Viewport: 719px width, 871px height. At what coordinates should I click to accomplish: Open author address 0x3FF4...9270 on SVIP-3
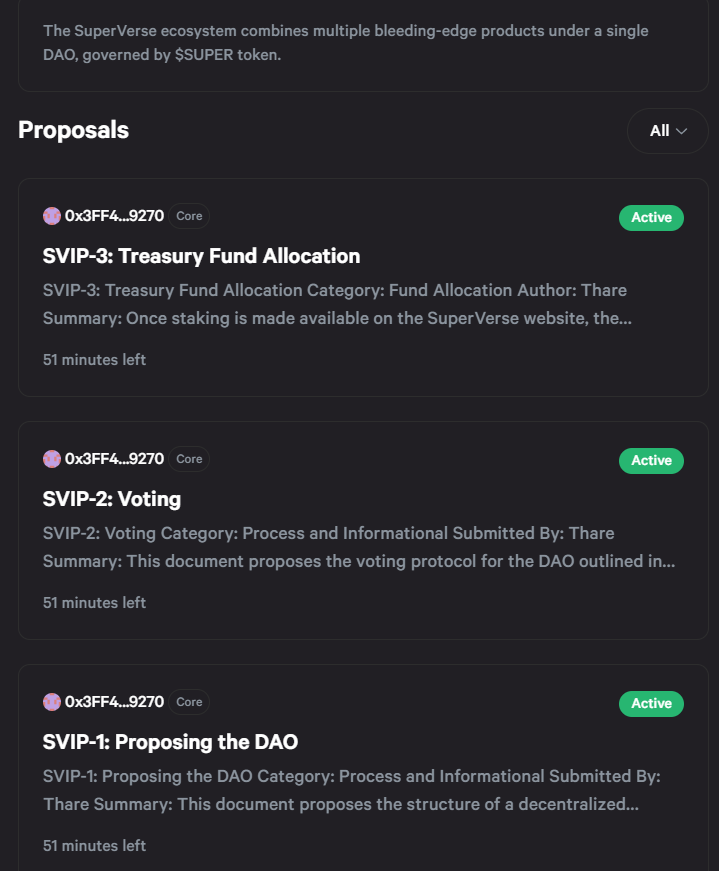pos(114,216)
